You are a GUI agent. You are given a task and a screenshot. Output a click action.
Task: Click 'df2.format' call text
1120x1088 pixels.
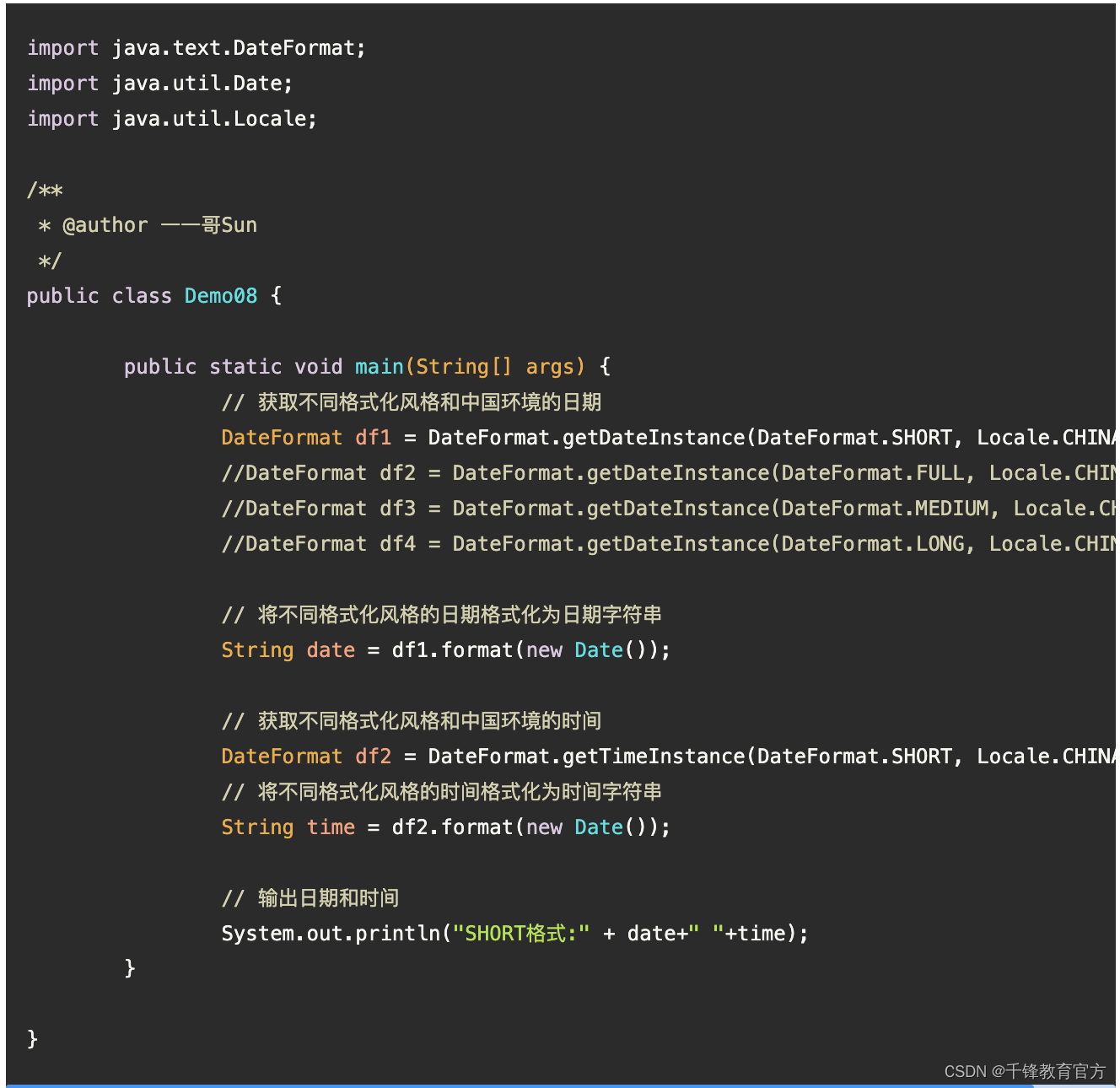click(x=453, y=827)
